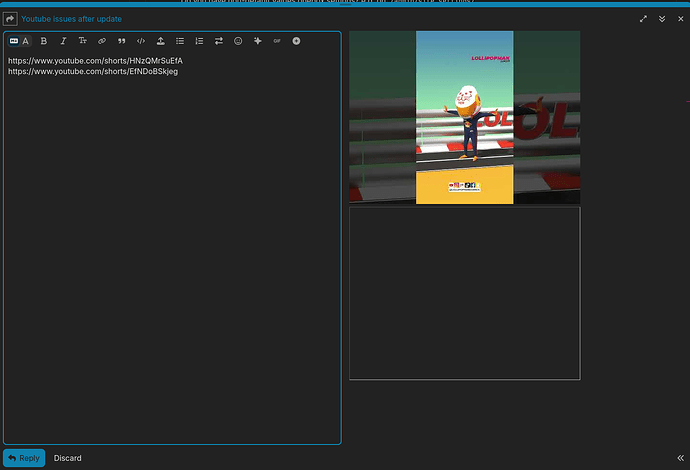The width and height of the screenshot is (690, 470).
Task: Open the text size heading tool
Action: coord(82,41)
